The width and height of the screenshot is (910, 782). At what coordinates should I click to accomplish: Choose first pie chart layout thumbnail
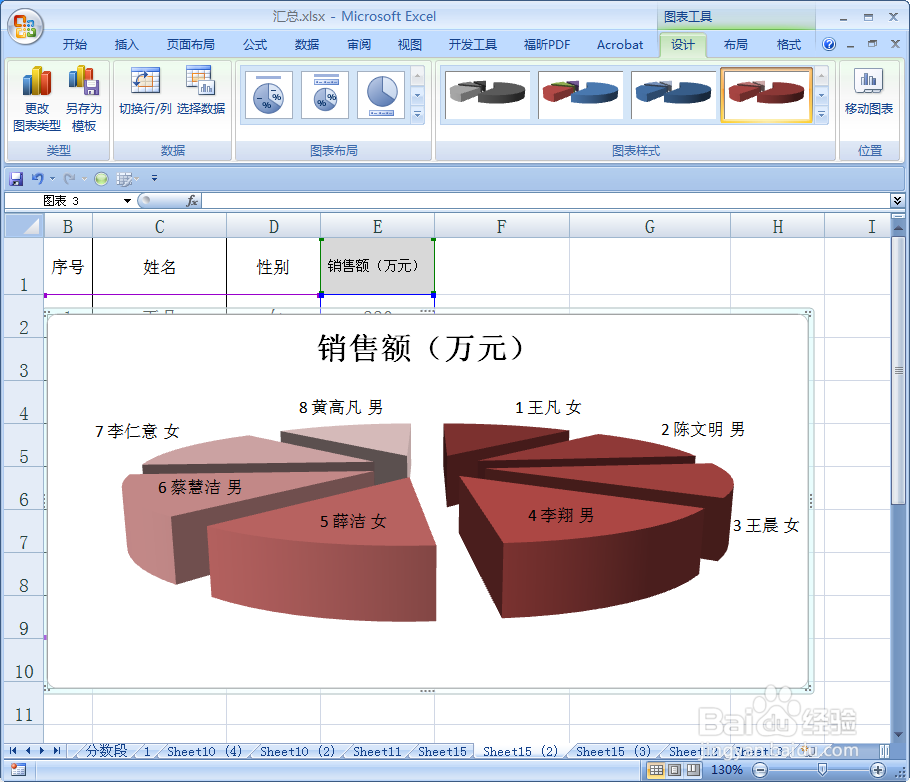tap(268, 95)
